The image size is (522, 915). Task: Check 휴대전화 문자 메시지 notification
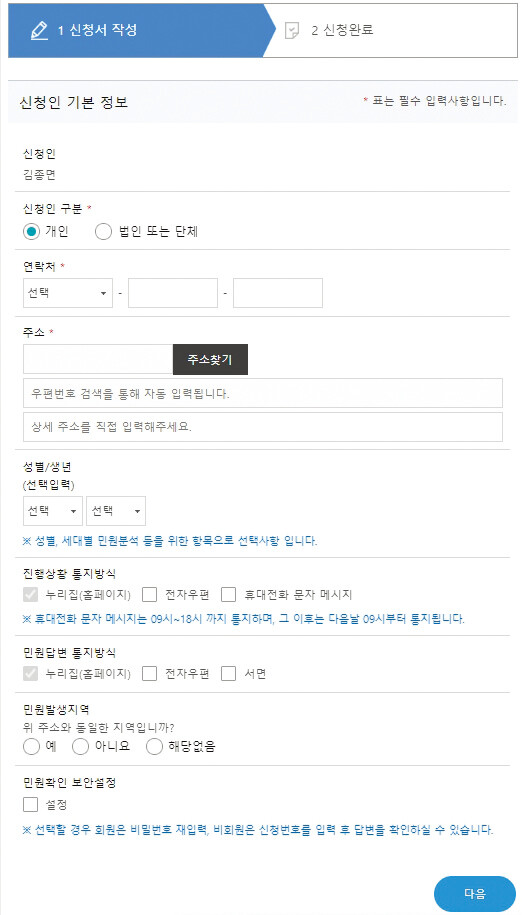pyautogui.click(x=229, y=595)
